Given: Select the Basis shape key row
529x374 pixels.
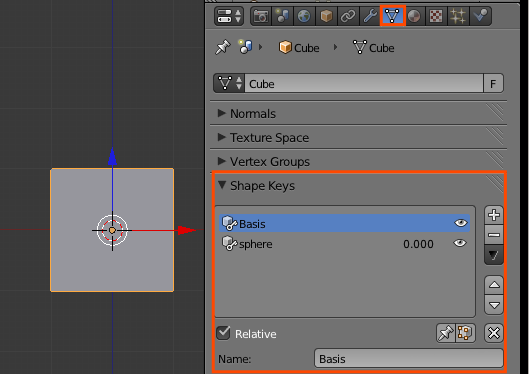Looking at the screenshot, I should point(344,223).
